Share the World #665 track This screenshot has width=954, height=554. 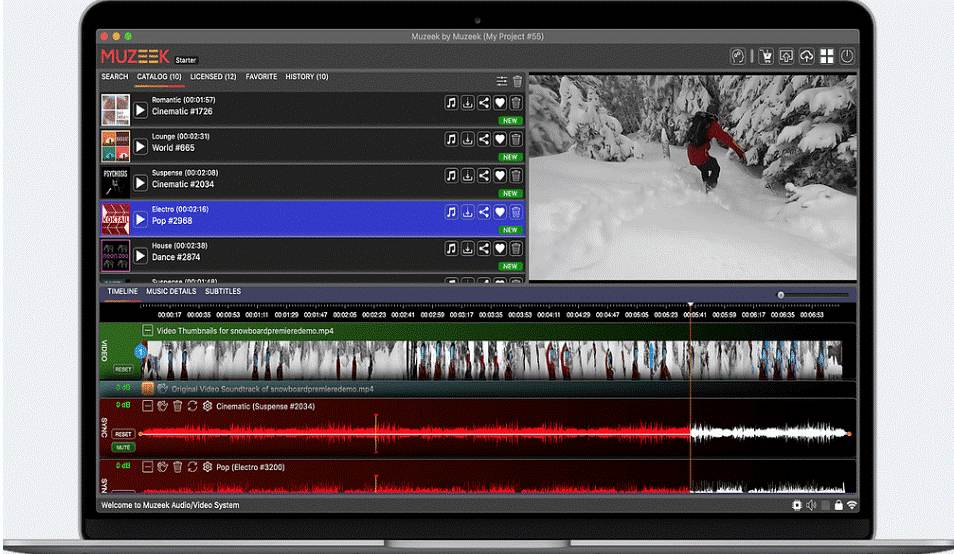(x=484, y=139)
